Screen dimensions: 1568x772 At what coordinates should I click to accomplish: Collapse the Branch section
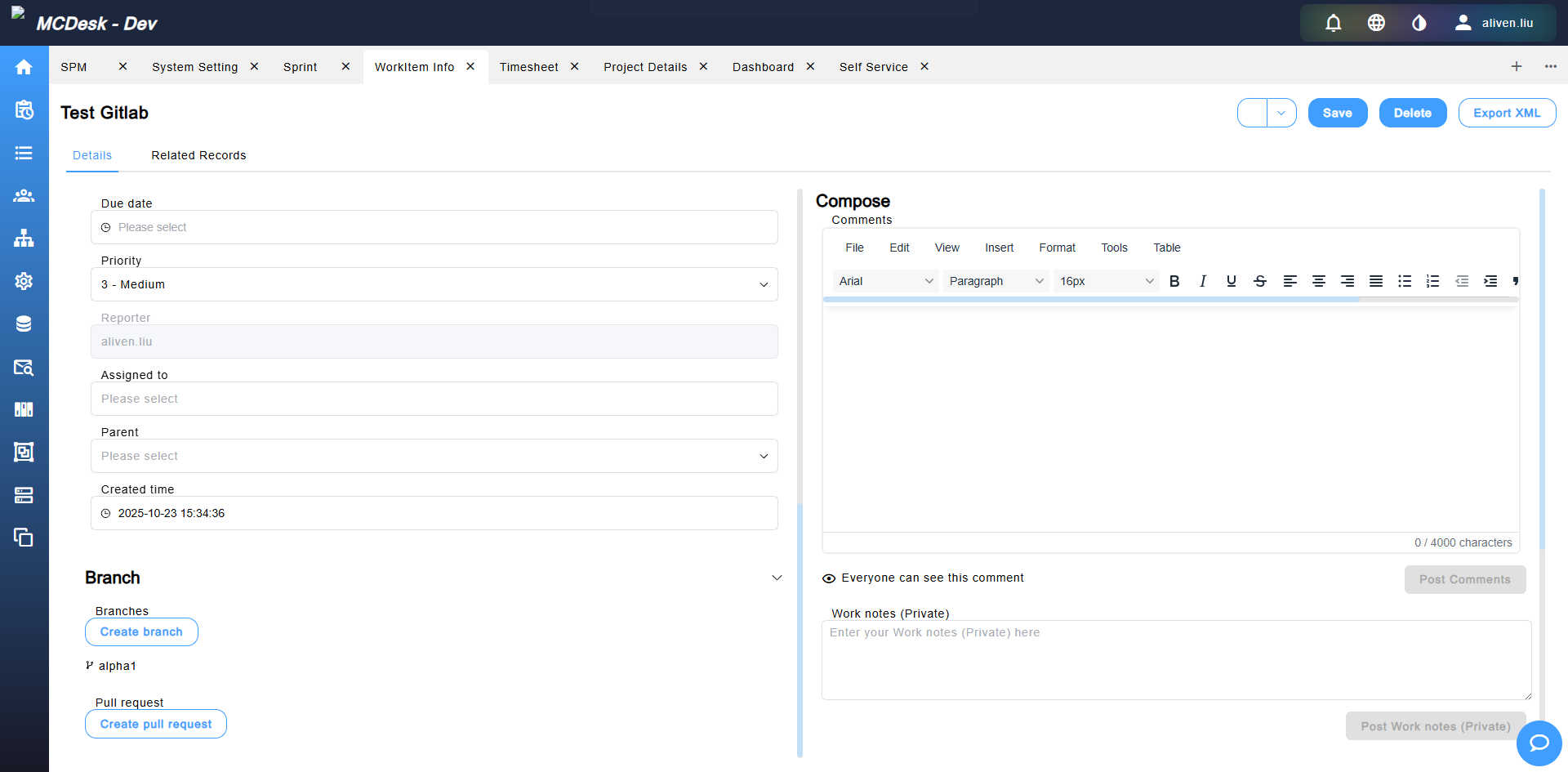click(x=777, y=578)
